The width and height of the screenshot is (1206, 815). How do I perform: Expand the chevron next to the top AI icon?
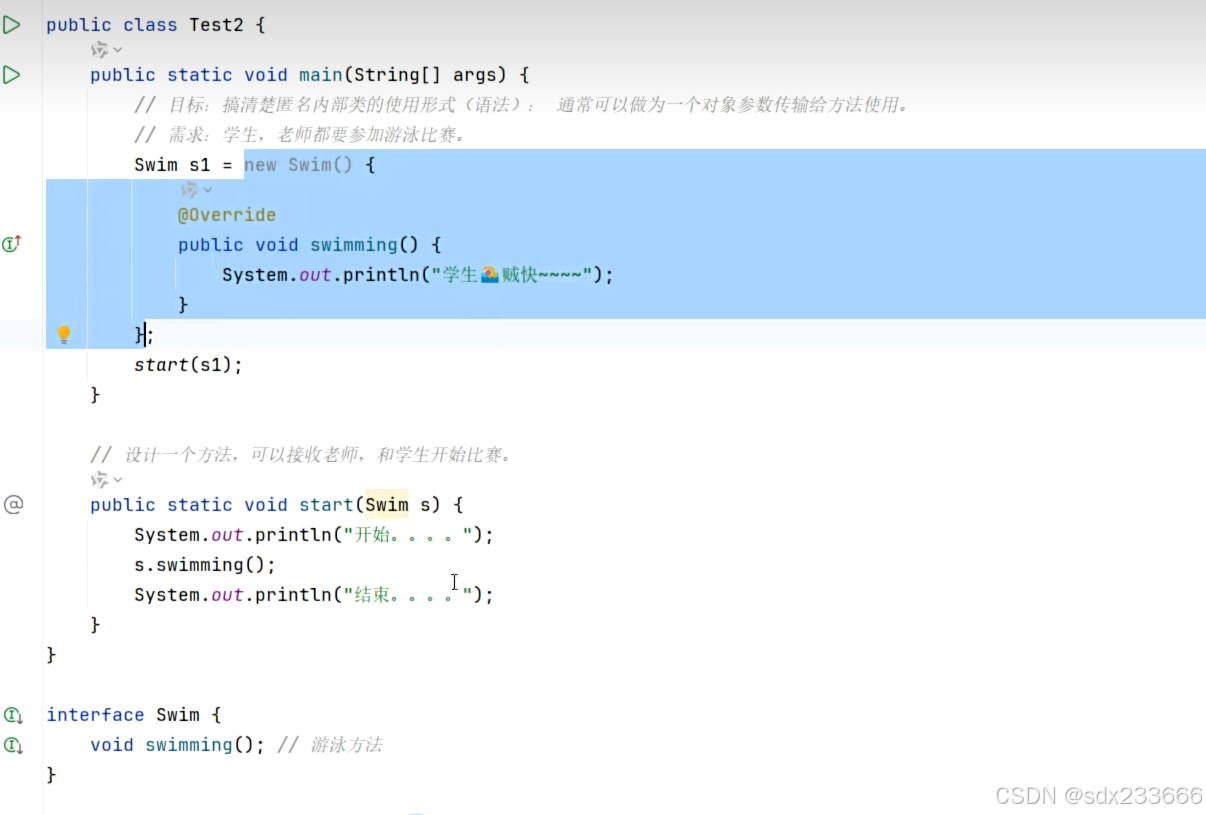118,49
